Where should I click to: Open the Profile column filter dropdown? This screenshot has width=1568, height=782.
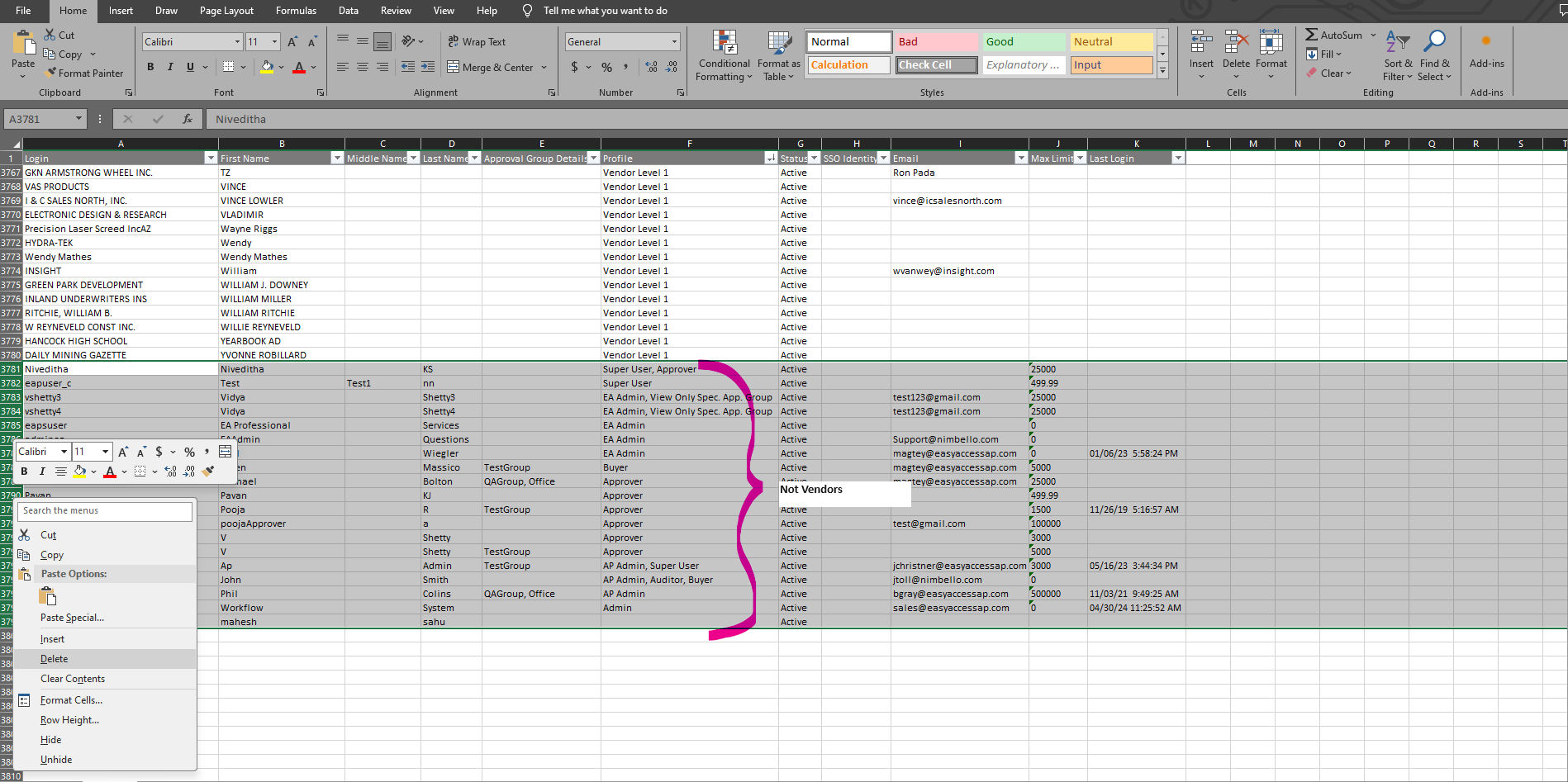771,158
